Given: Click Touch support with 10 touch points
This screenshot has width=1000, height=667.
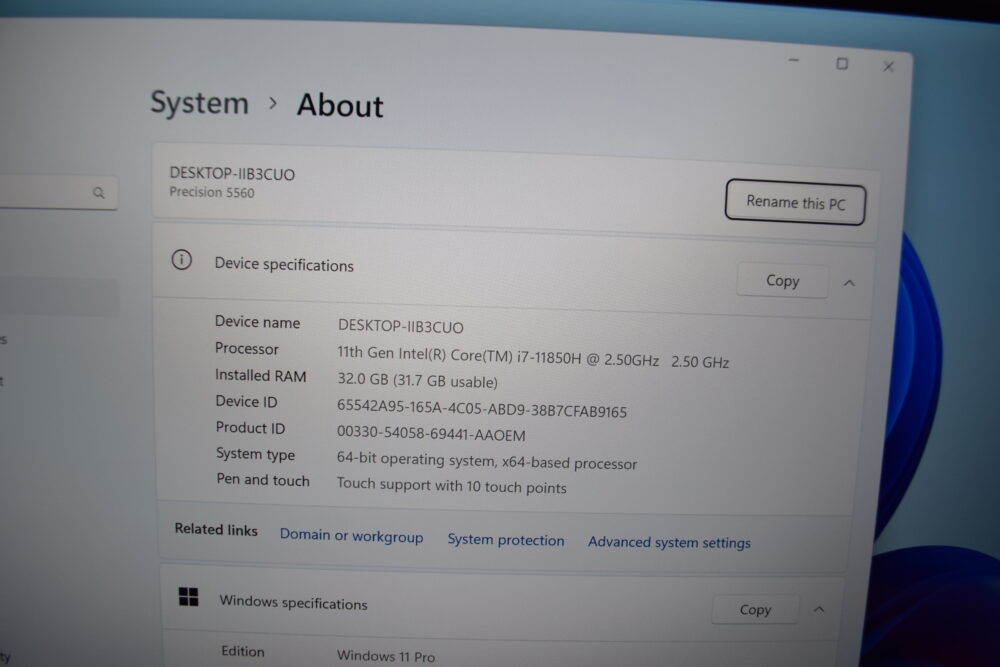Looking at the screenshot, I should [452, 486].
